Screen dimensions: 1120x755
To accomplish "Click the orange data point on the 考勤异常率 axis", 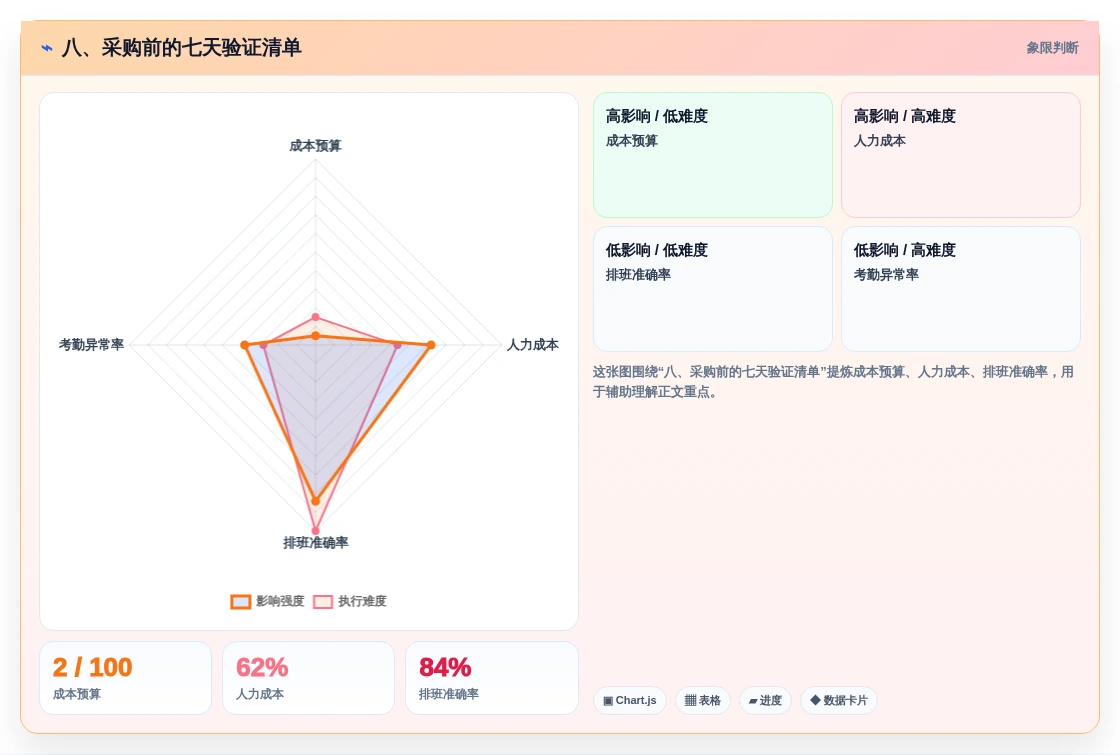I will (x=245, y=345).
